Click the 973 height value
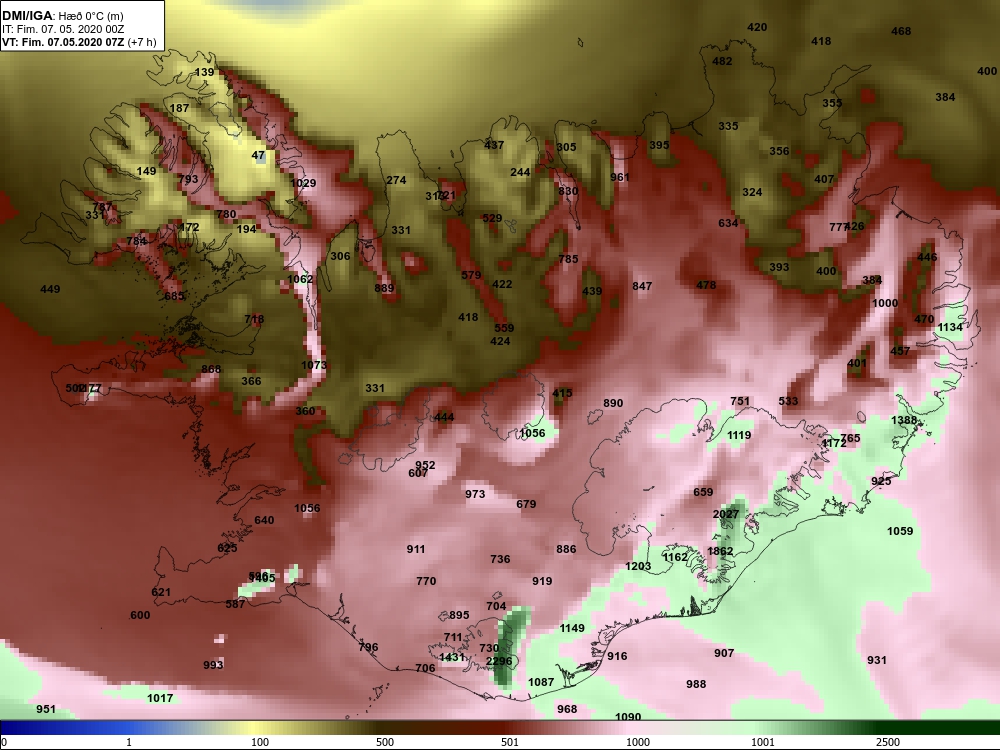The height and width of the screenshot is (750, 1000). click(x=475, y=494)
